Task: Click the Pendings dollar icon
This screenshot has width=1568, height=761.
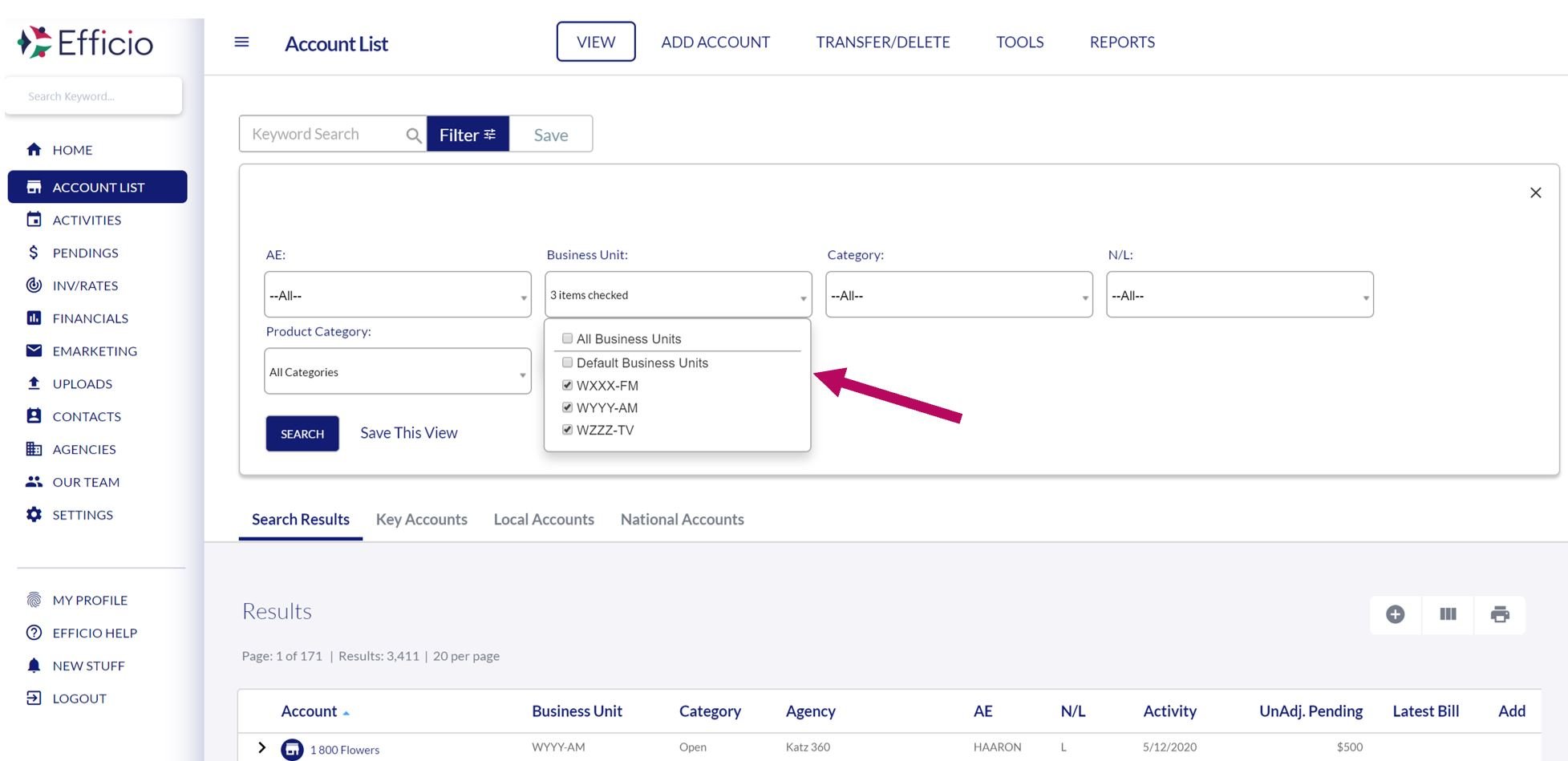Action: (34, 253)
